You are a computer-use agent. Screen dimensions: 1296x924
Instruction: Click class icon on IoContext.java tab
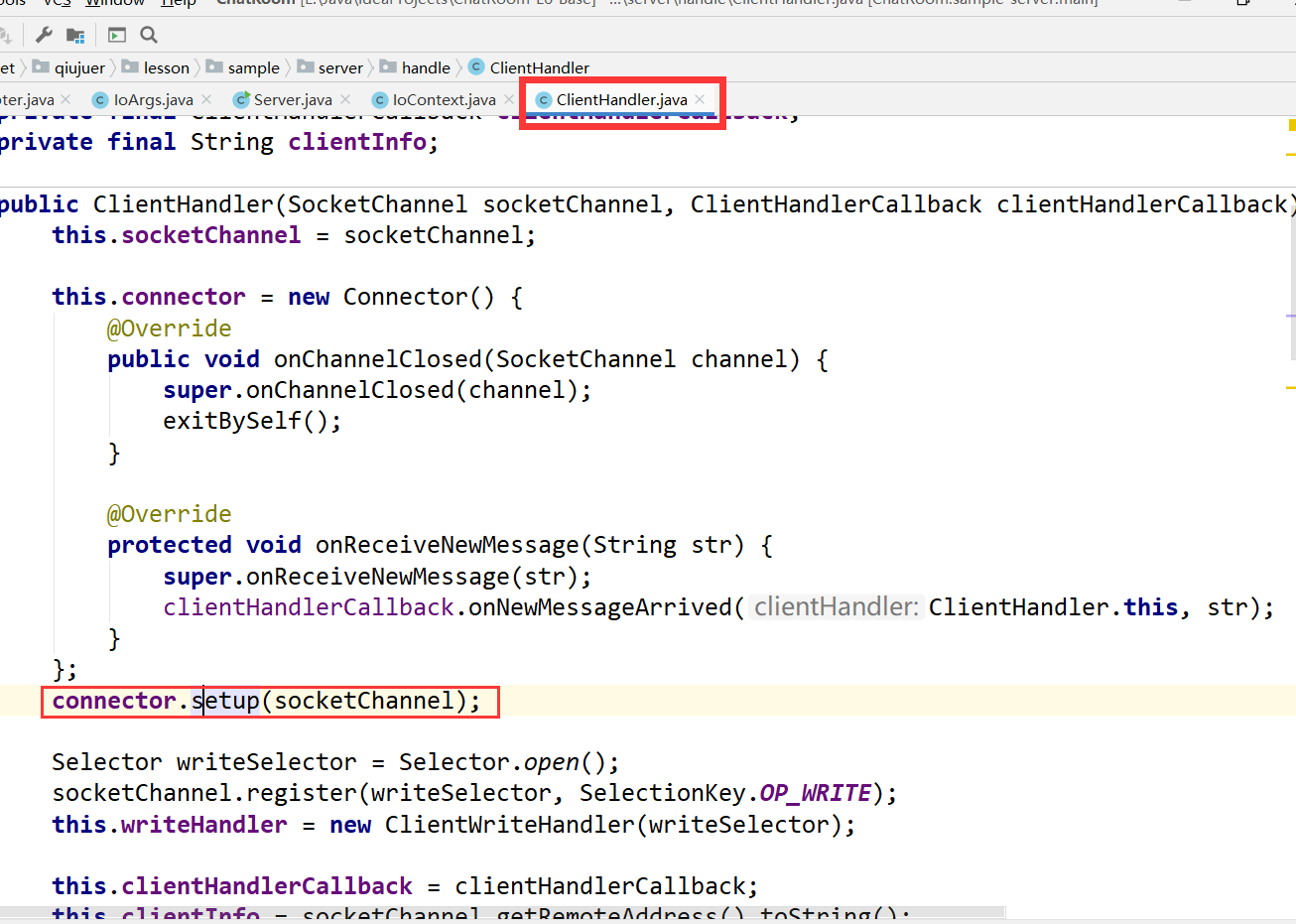click(x=379, y=99)
